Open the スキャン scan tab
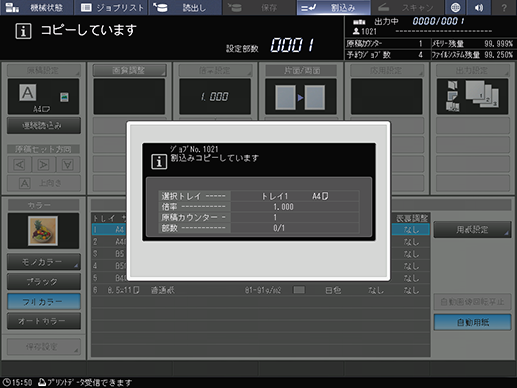 pyautogui.click(x=407, y=7)
